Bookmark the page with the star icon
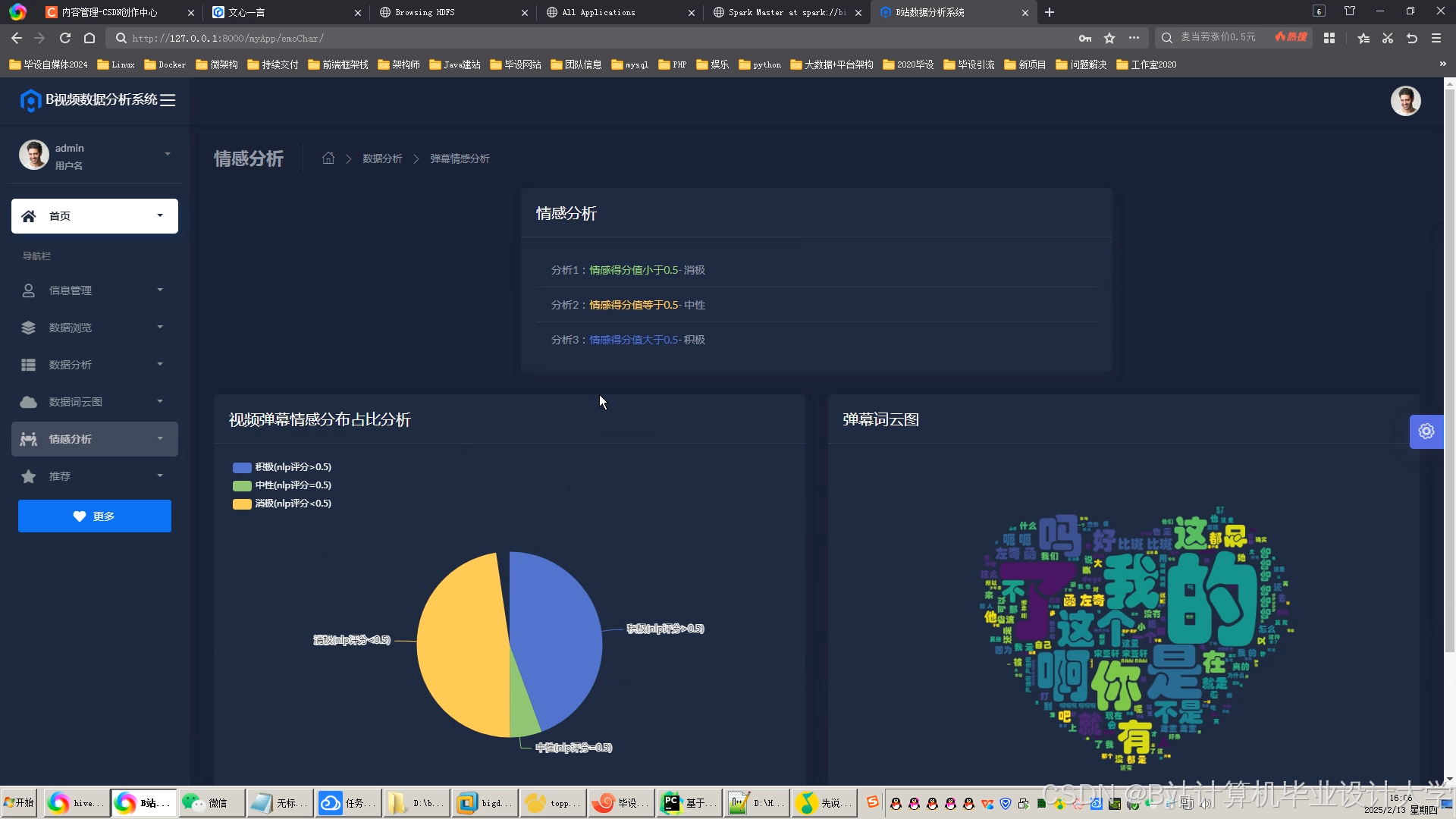The width and height of the screenshot is (1456, 819). pyautogui.click(x=1109, y=38)
